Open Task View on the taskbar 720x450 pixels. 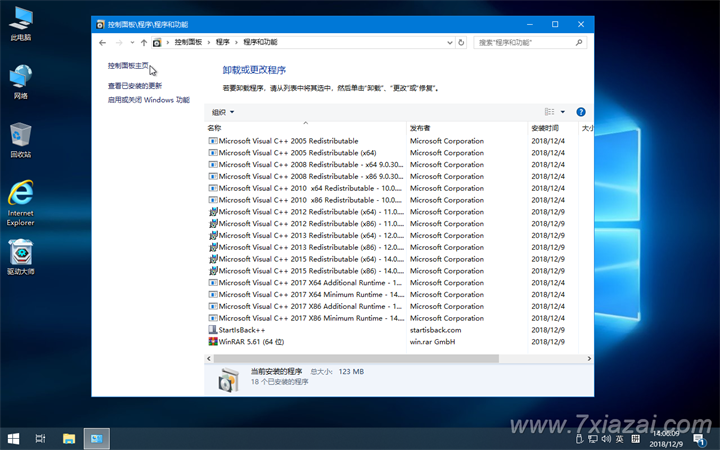point(40,439)
